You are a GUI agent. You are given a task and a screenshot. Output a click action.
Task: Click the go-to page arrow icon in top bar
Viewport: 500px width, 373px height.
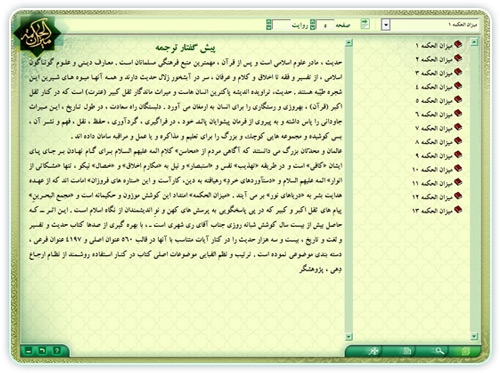[x=365, y=24]
